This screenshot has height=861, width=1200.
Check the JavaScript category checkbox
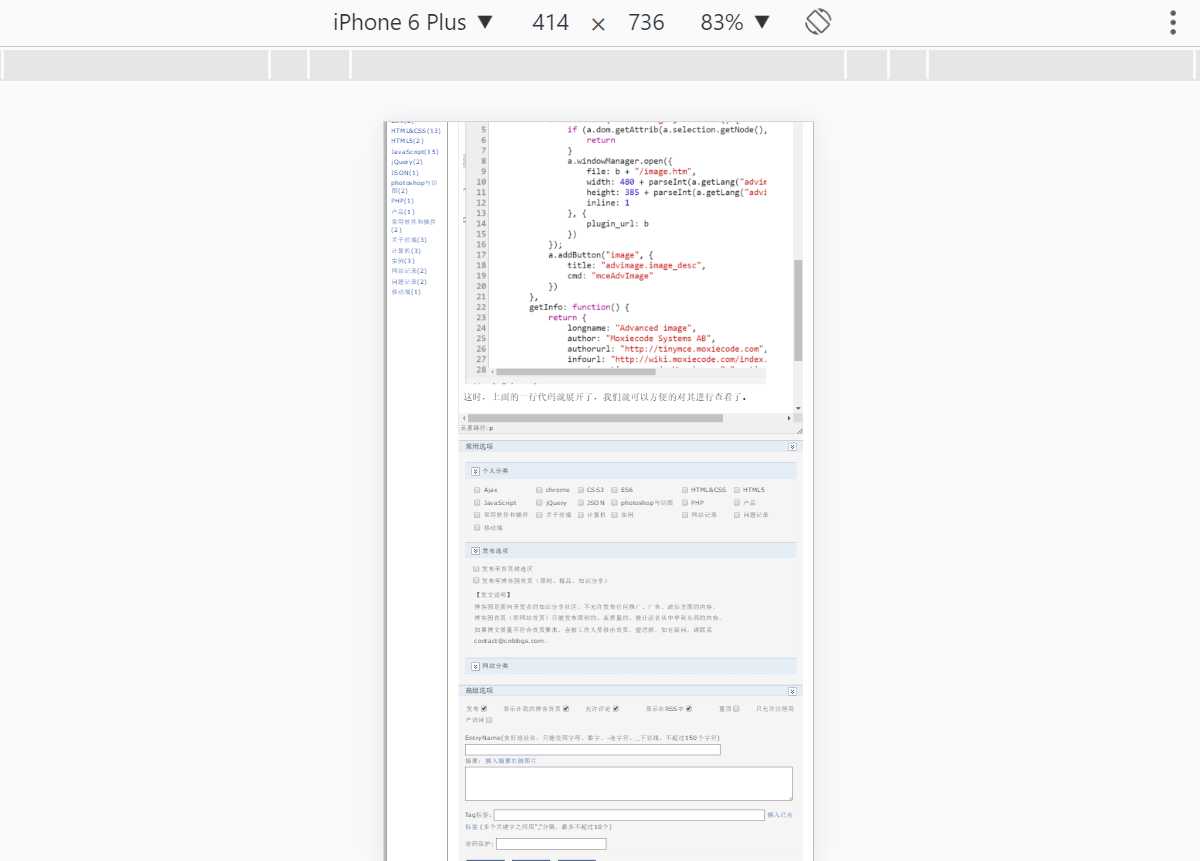tap(478, 503)
